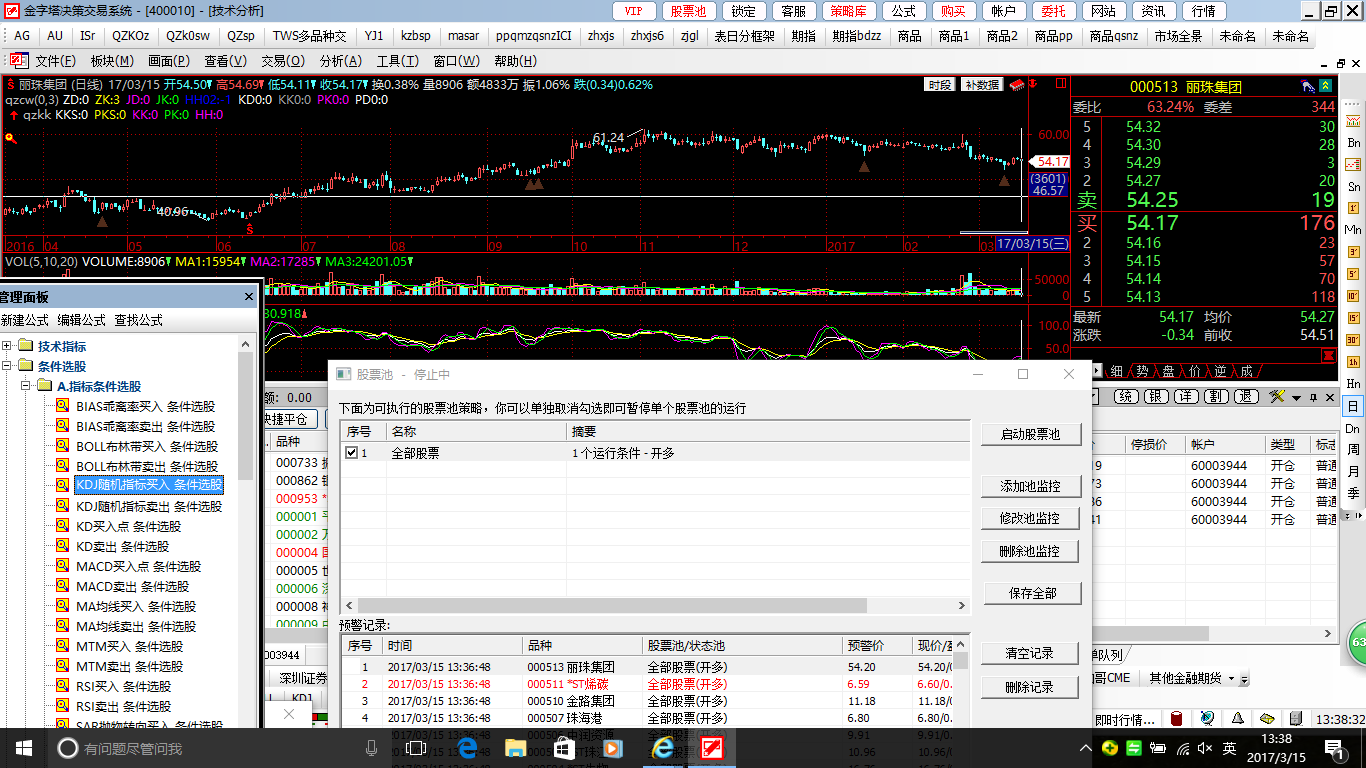Image resolution: width=1366 pixels, height=768 pixels.
Task: Click the toolbar overflow arrow beside 其他金融期货
Action: click(1245, 679)
